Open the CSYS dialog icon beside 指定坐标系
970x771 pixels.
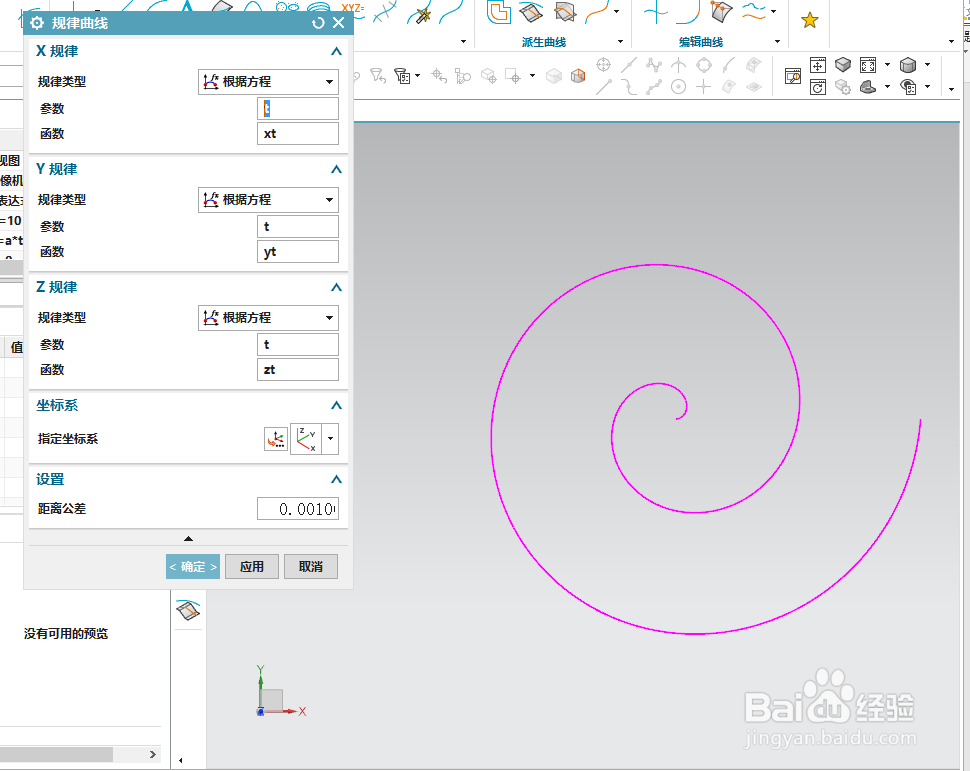coord(276,439)
